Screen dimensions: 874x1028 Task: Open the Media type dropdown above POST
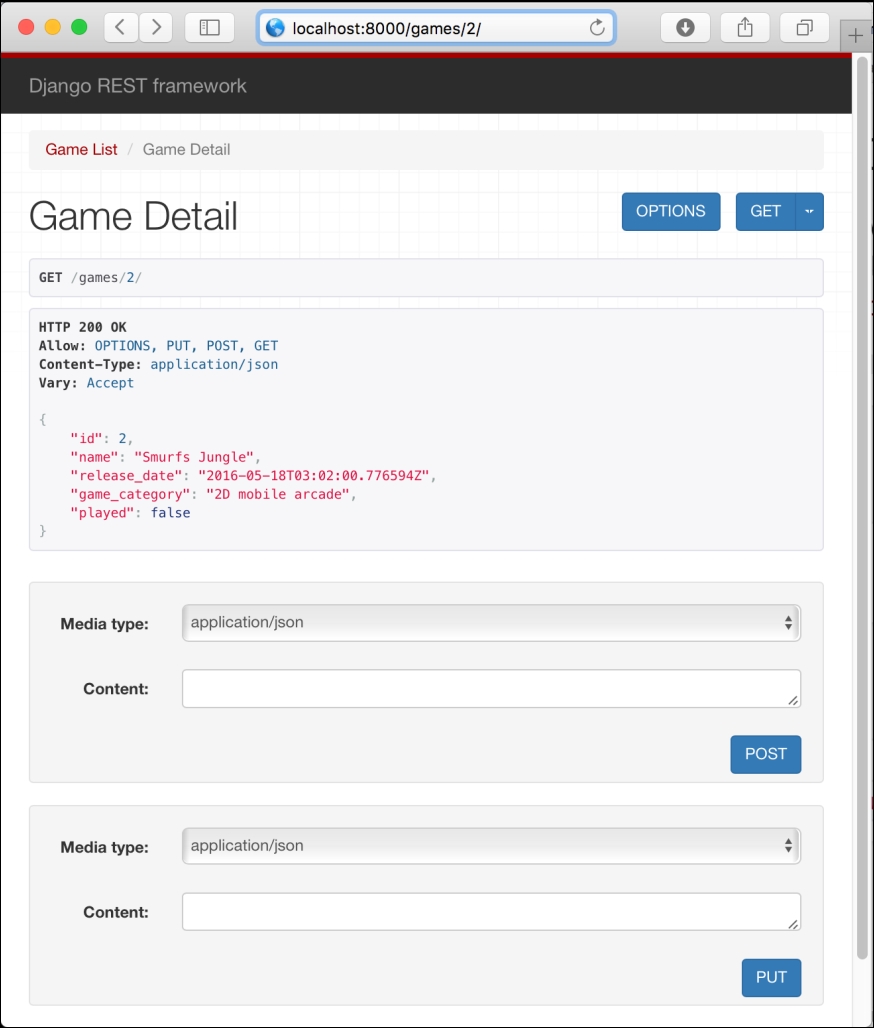coord(491,623)
